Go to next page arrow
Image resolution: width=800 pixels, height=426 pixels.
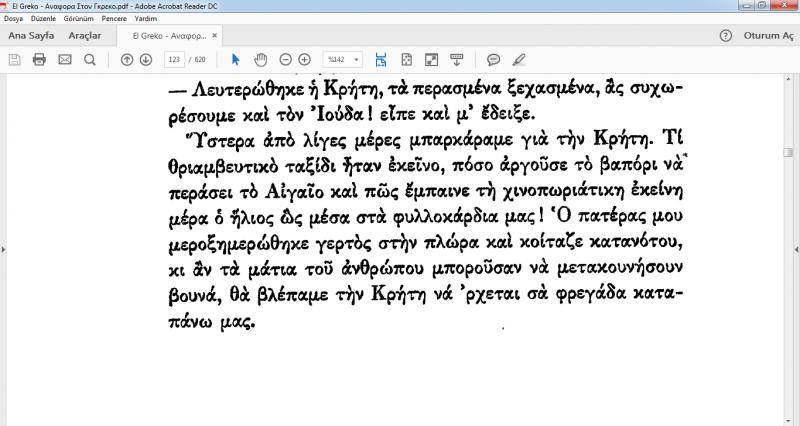146,60
